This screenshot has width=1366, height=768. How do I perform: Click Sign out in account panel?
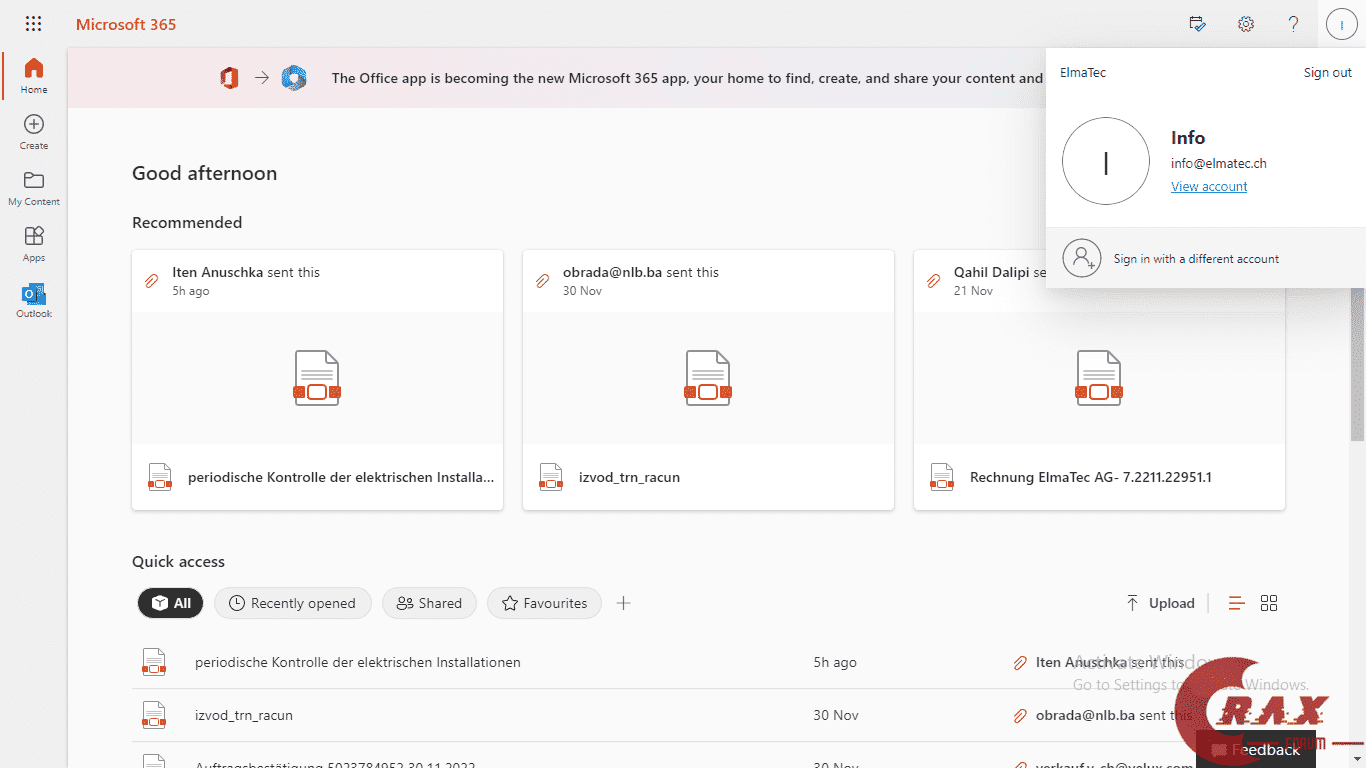(1327, 72)
